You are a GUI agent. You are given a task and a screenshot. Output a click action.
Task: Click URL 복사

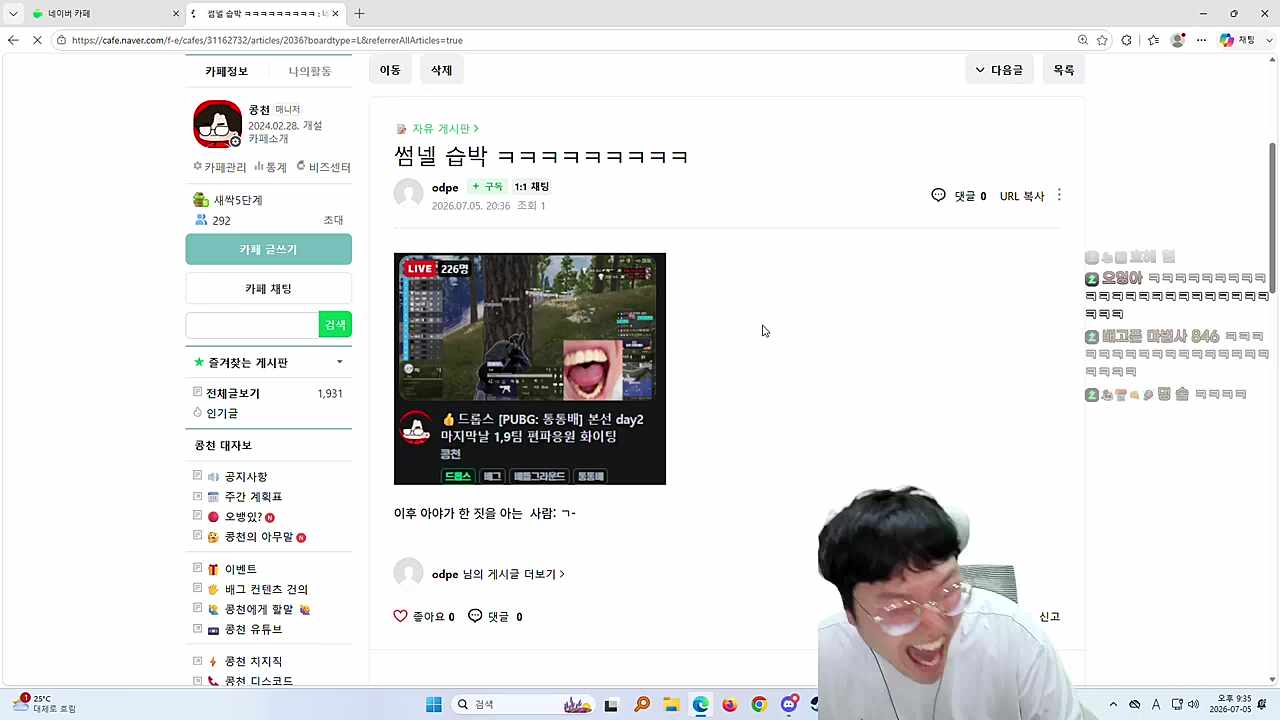point(1022,196)
